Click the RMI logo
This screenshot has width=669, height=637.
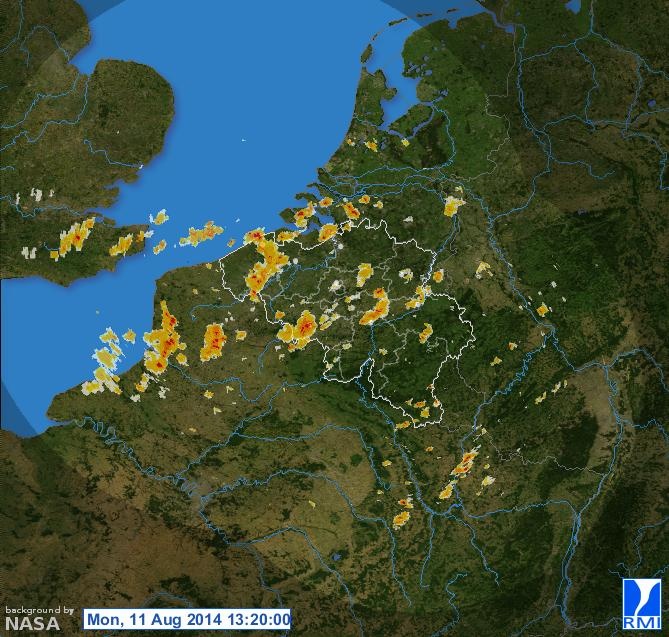tap(641, 604)
